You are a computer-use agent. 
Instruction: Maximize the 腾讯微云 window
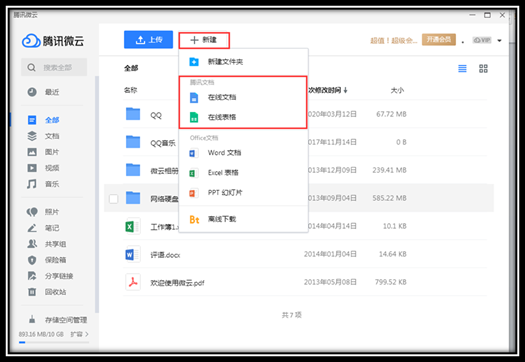(487, 15)
